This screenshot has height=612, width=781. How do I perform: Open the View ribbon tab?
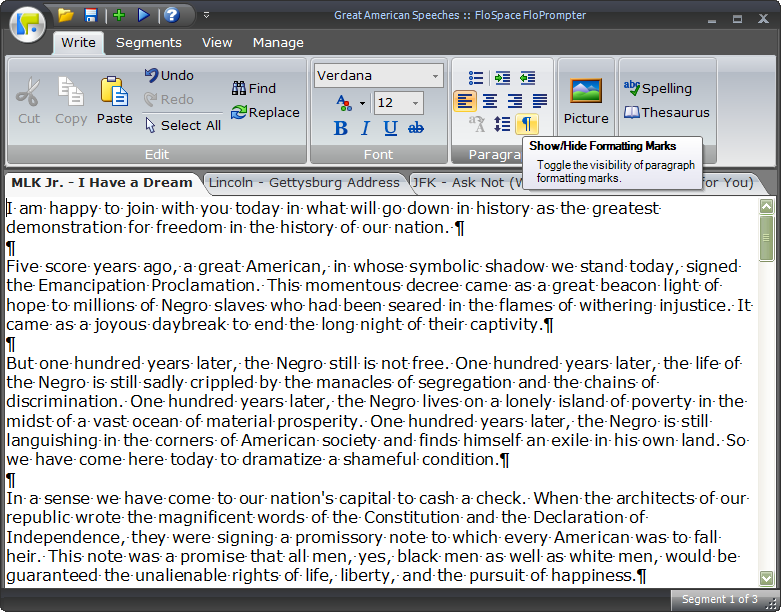pos(217,43)
